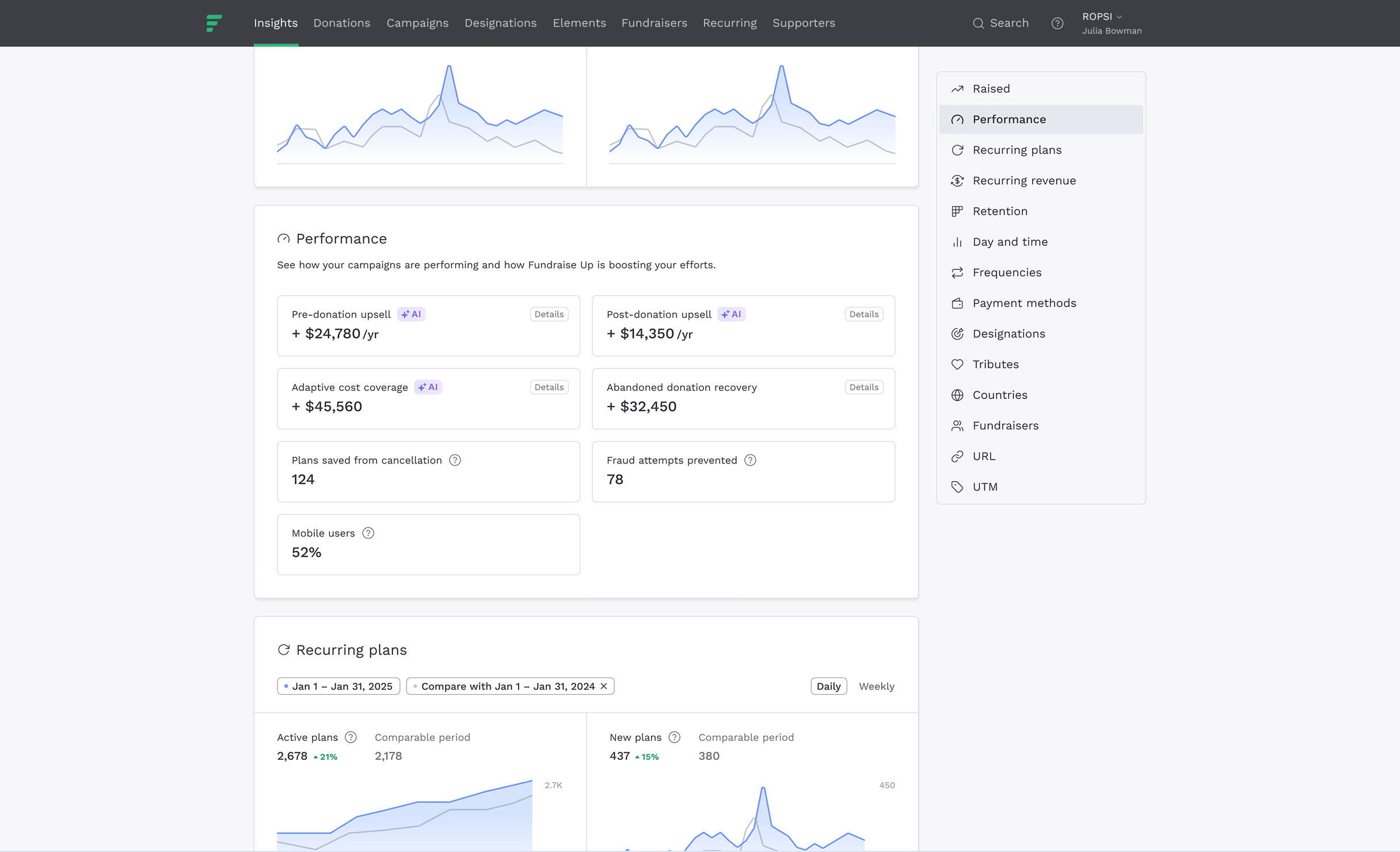1400x852 pixels.
Task: Open the Supporters tab
Action: point(804,23)
